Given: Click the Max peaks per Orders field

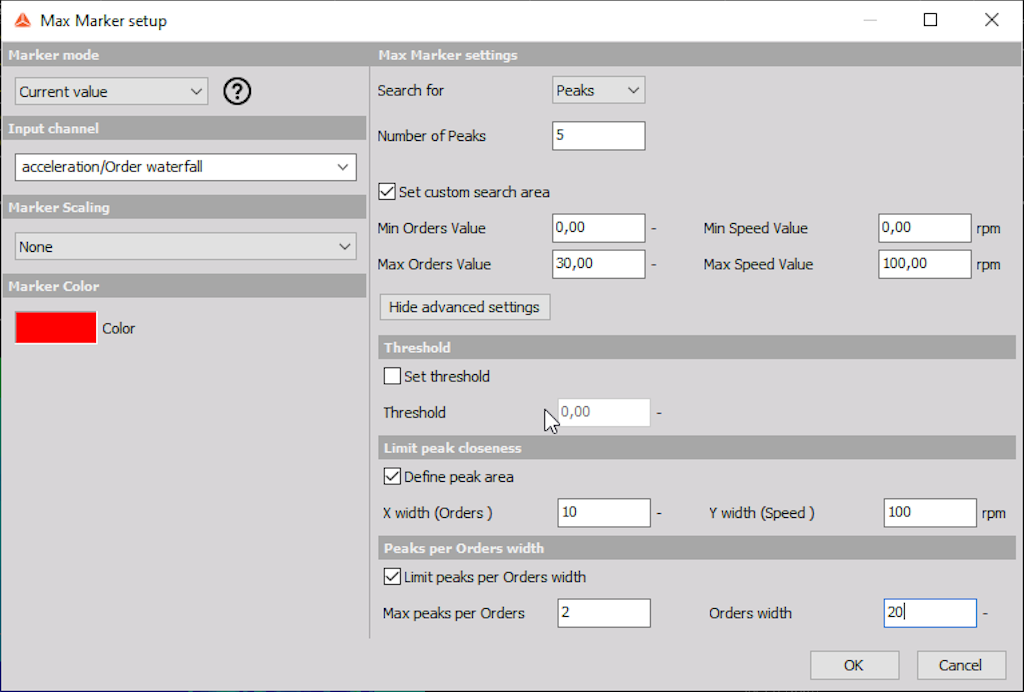Looking at the screenshot, I should (x=603, y=613).
